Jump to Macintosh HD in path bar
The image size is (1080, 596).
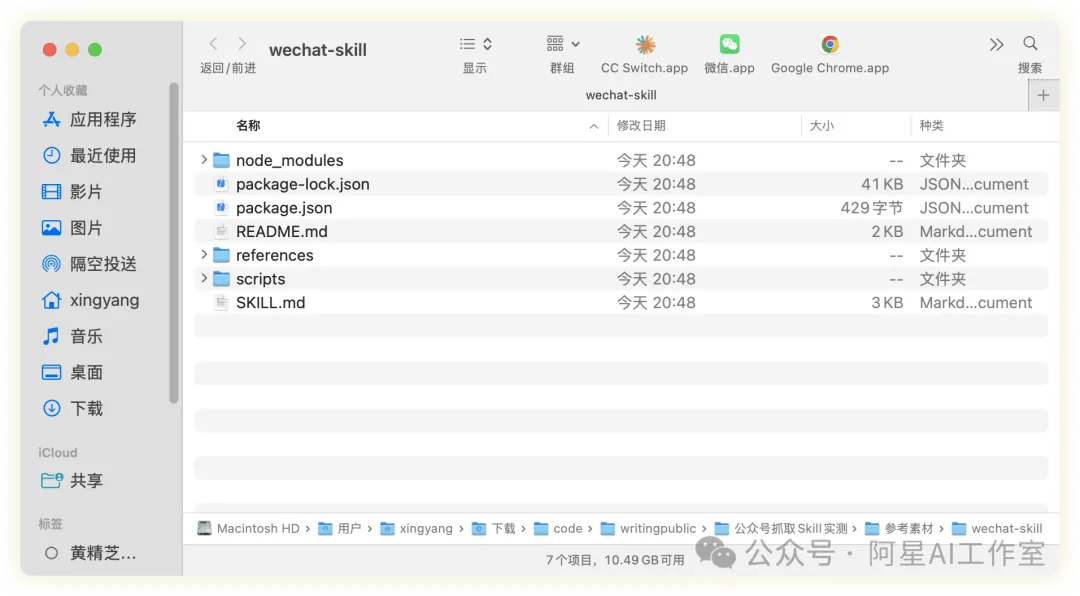(x=248, y=528)
